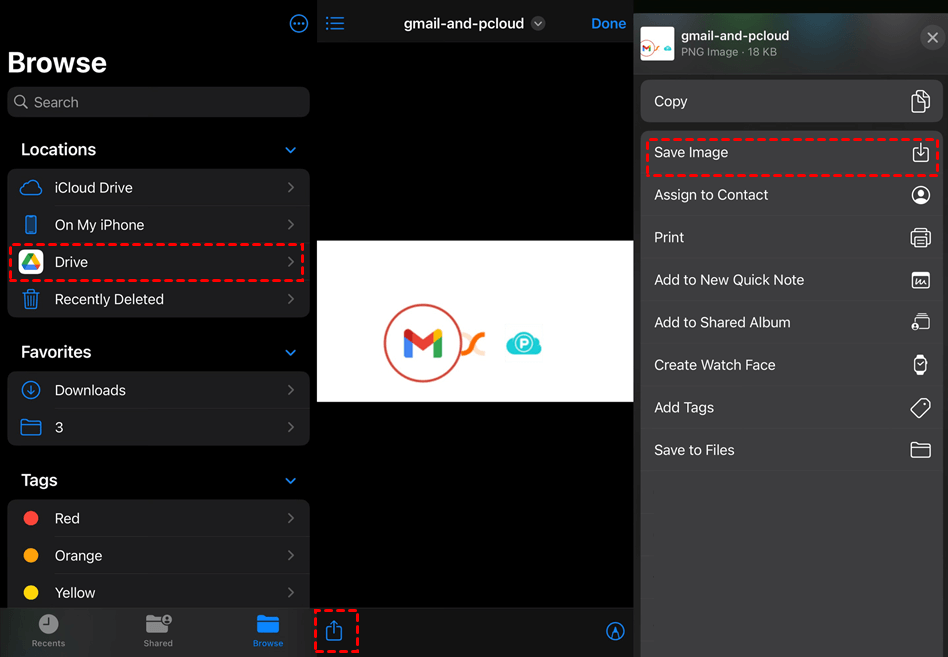The height and width of the screenshot is (657, 948).
Task: Collapse the Tags section
Action: pos(291,481)
